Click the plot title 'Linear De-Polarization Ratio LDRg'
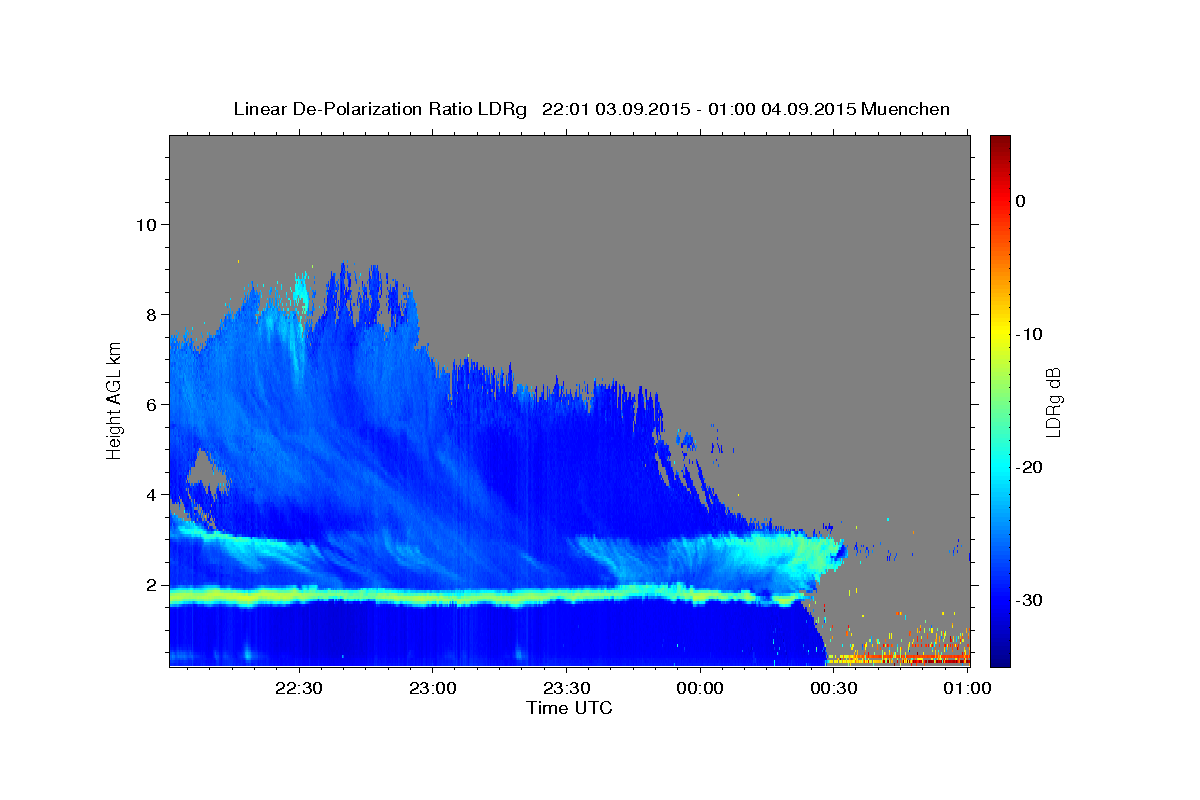1200x800 pixels. click(379, 109)
